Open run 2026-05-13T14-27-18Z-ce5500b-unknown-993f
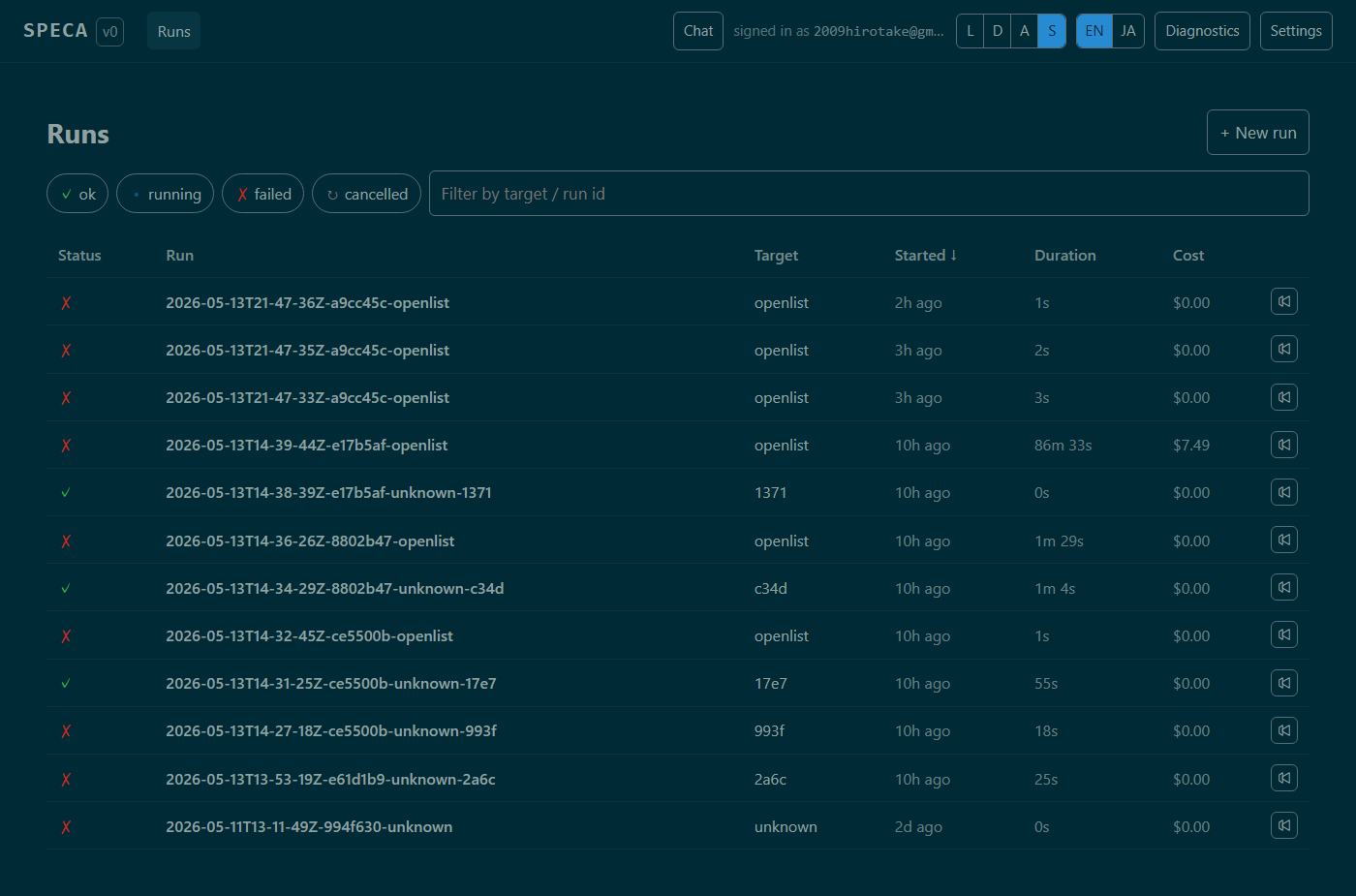Screen dimensions: 1356x896 pos(331,731)
